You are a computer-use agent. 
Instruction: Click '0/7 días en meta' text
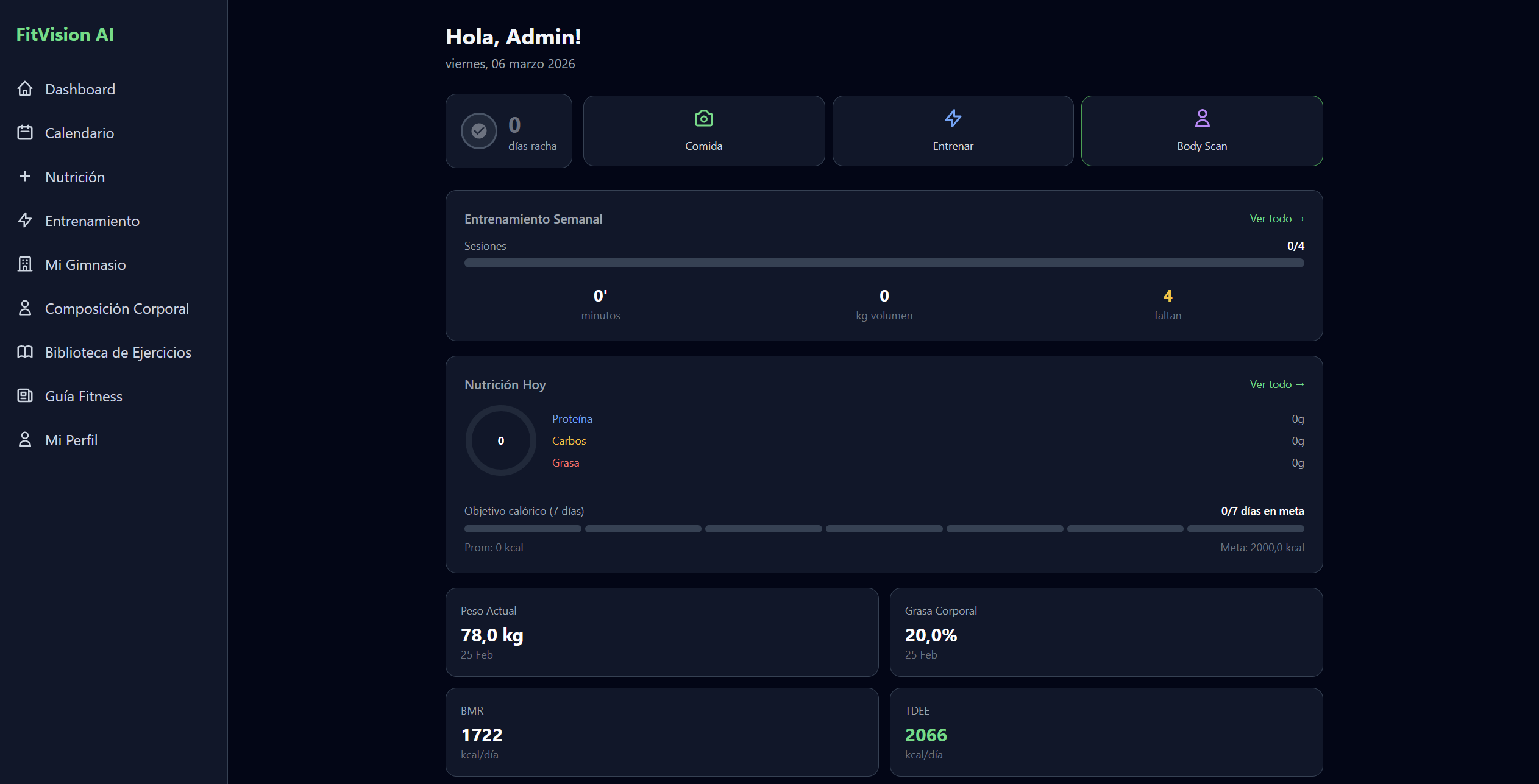point(1262,511)
